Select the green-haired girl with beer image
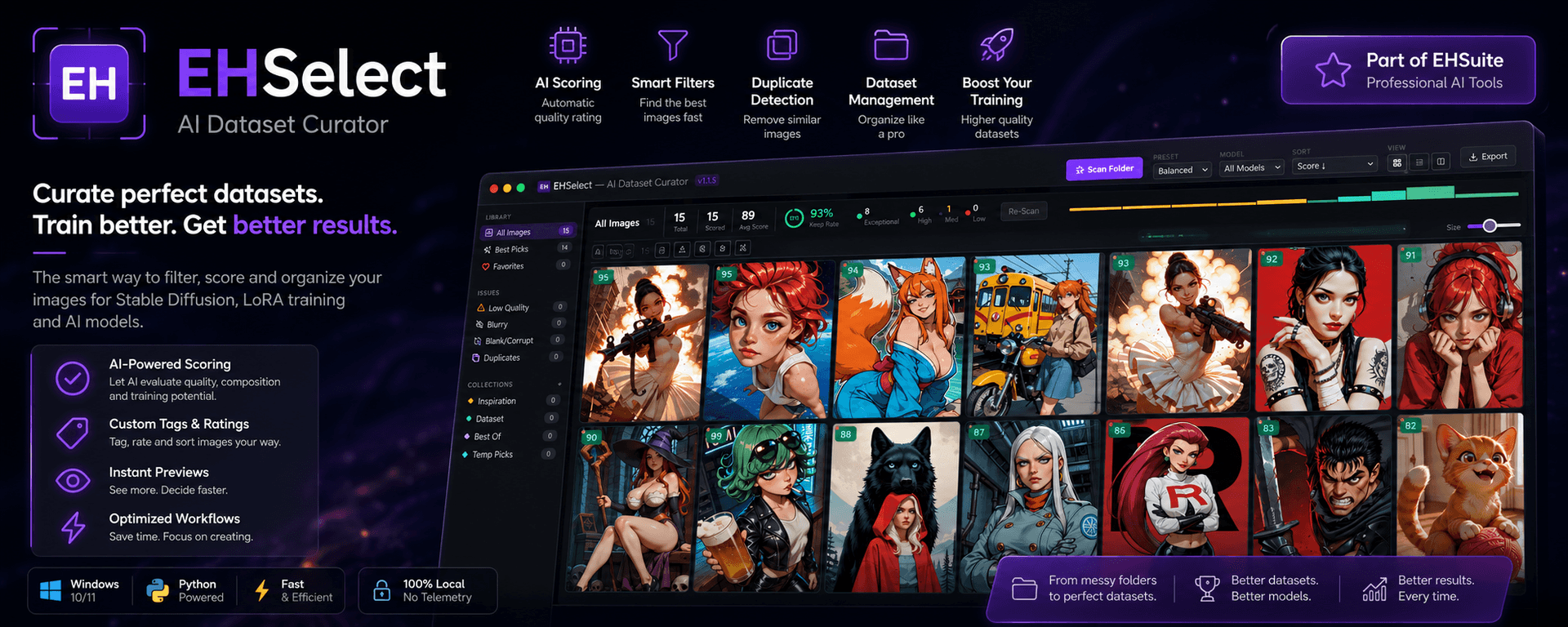 coord(761,507)
